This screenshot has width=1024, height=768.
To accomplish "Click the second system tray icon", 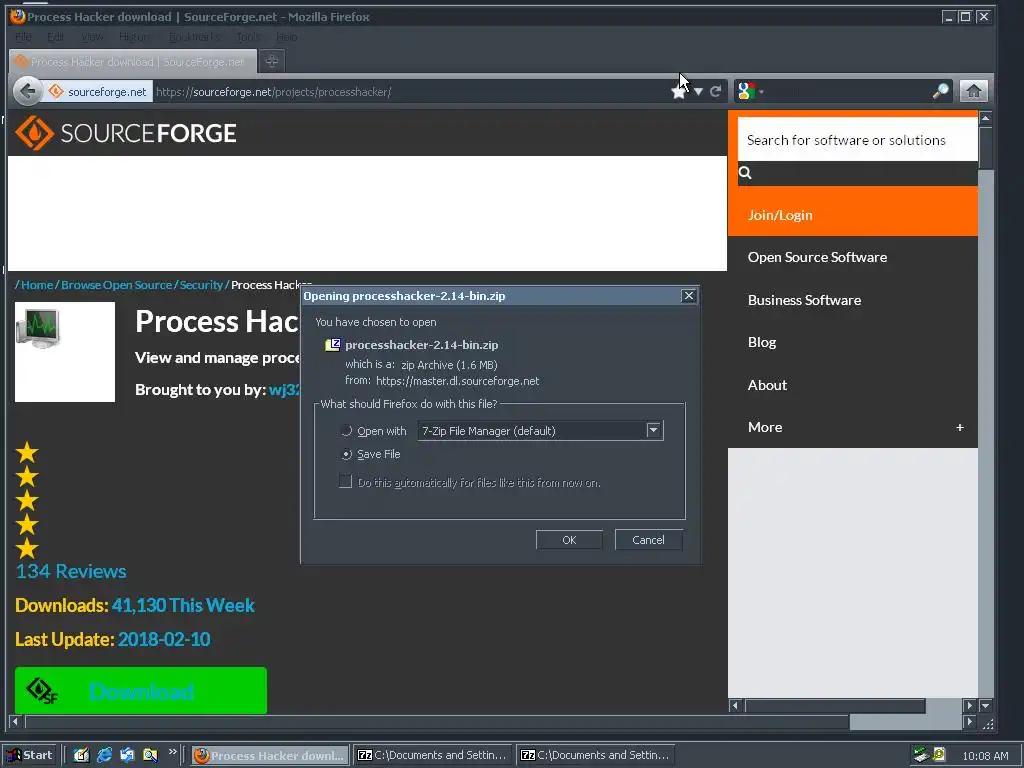I will [939, 755].
